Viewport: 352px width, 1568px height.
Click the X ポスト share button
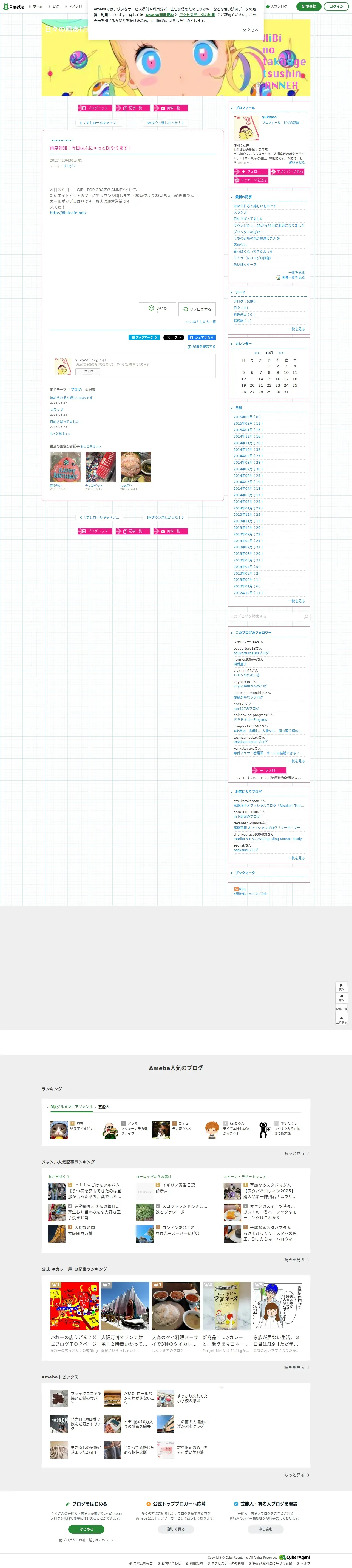point(174,337)
